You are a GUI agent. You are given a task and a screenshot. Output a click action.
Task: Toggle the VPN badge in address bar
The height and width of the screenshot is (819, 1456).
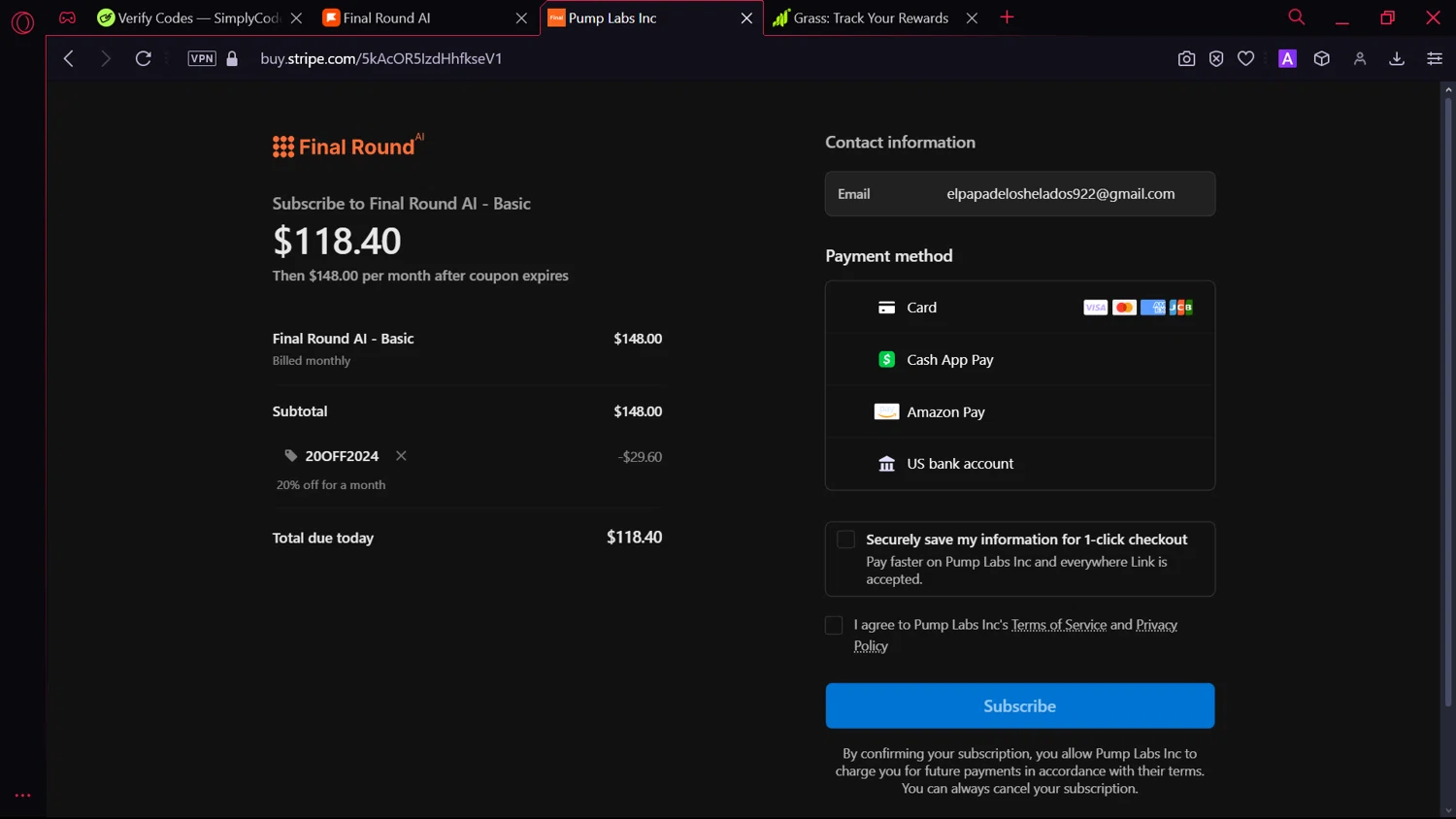(202, 59)
